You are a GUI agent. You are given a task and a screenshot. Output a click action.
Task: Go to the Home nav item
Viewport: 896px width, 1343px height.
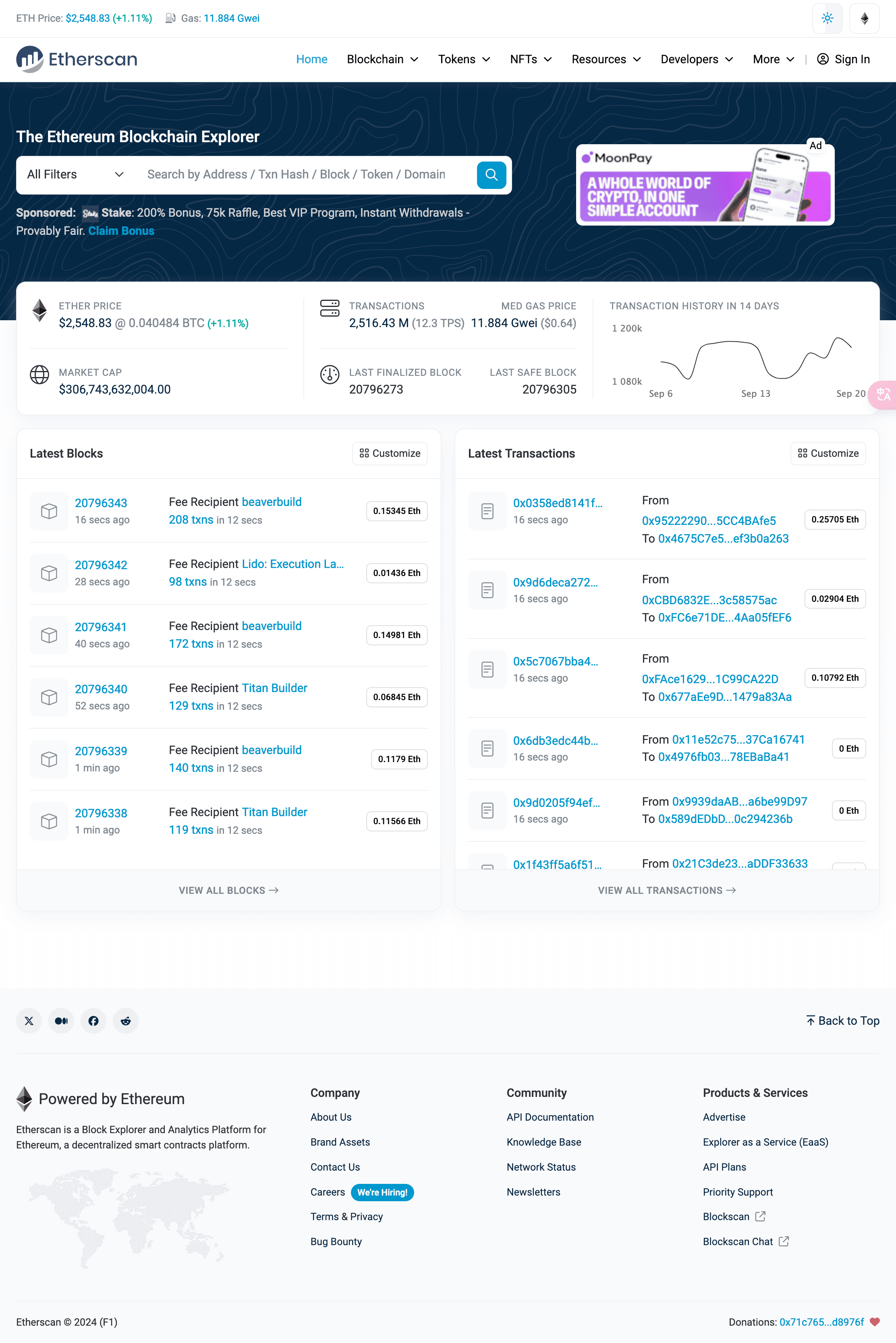[311, 59]
